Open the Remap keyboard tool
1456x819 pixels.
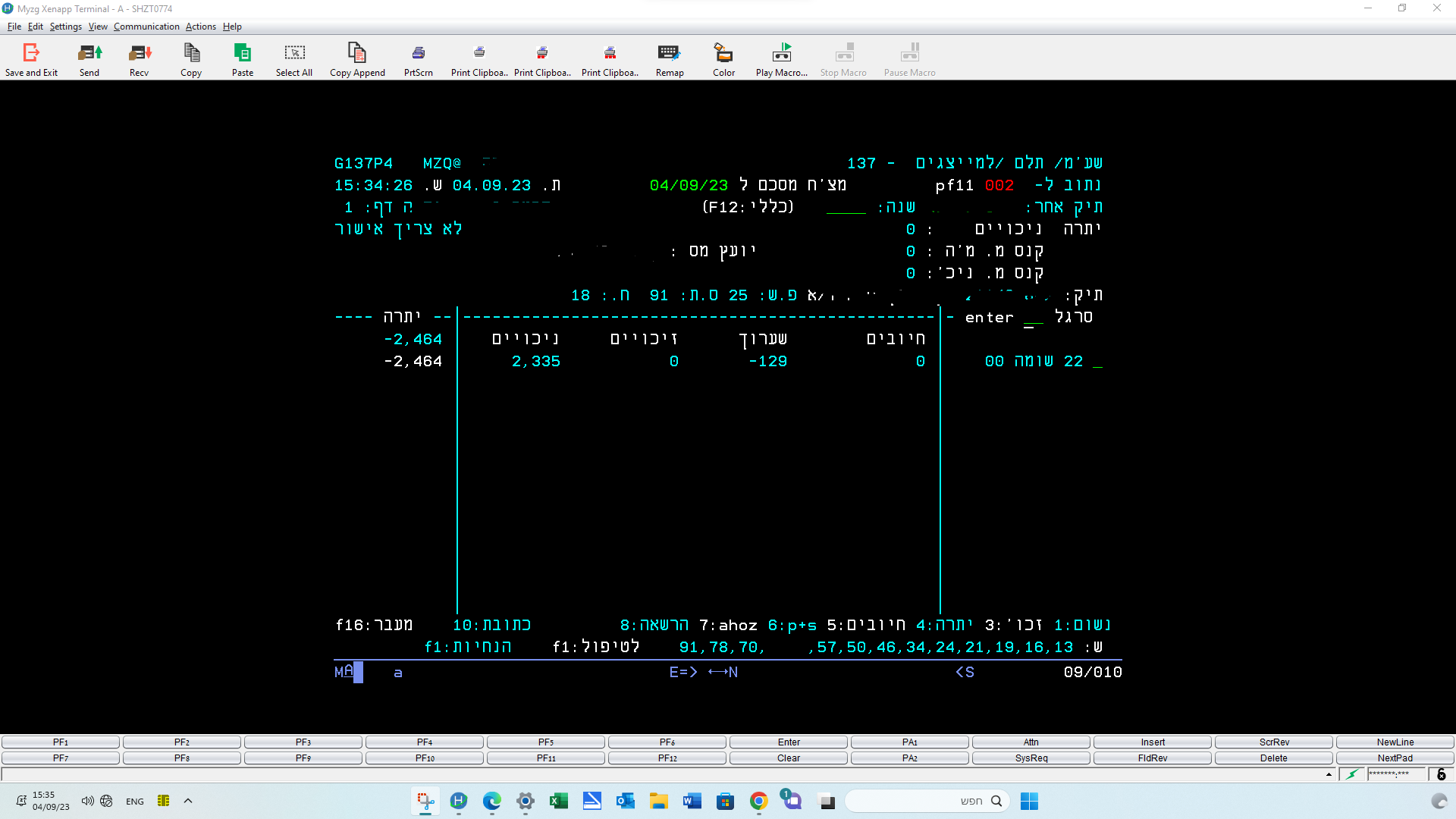pyautogui.click(x=669, y=53)
